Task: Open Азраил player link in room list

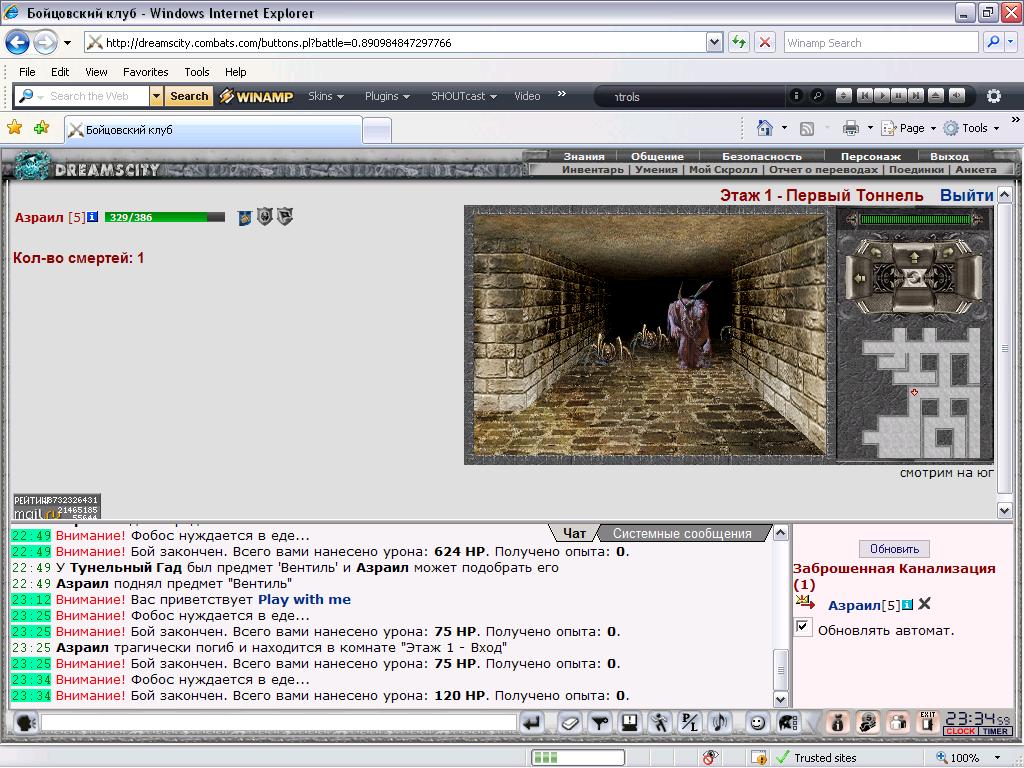Action: [x=854, y=605]
